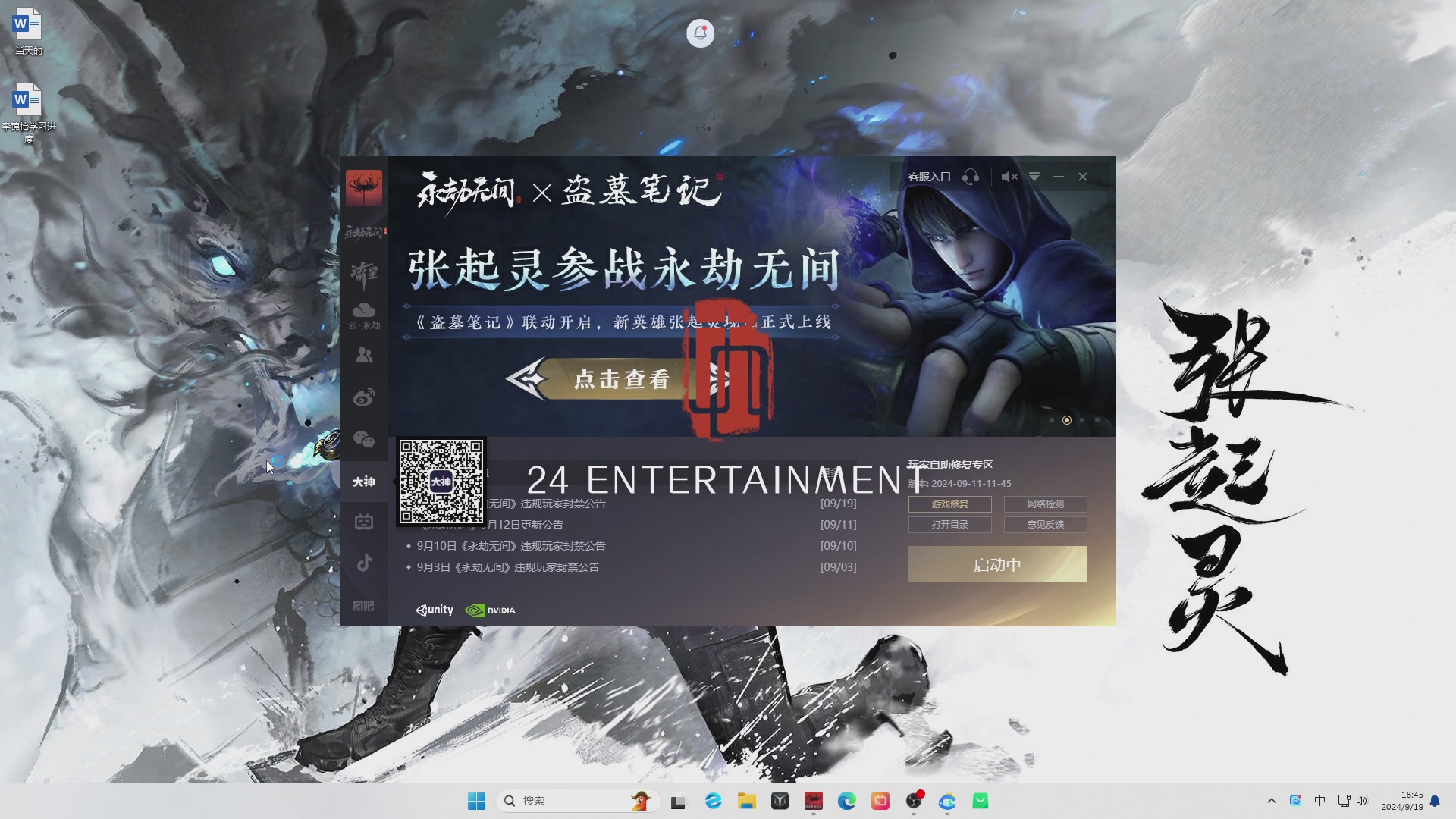1456x819 pixels.
Task: Open File Explorer on the taskbar
Action: click(747, 801)
